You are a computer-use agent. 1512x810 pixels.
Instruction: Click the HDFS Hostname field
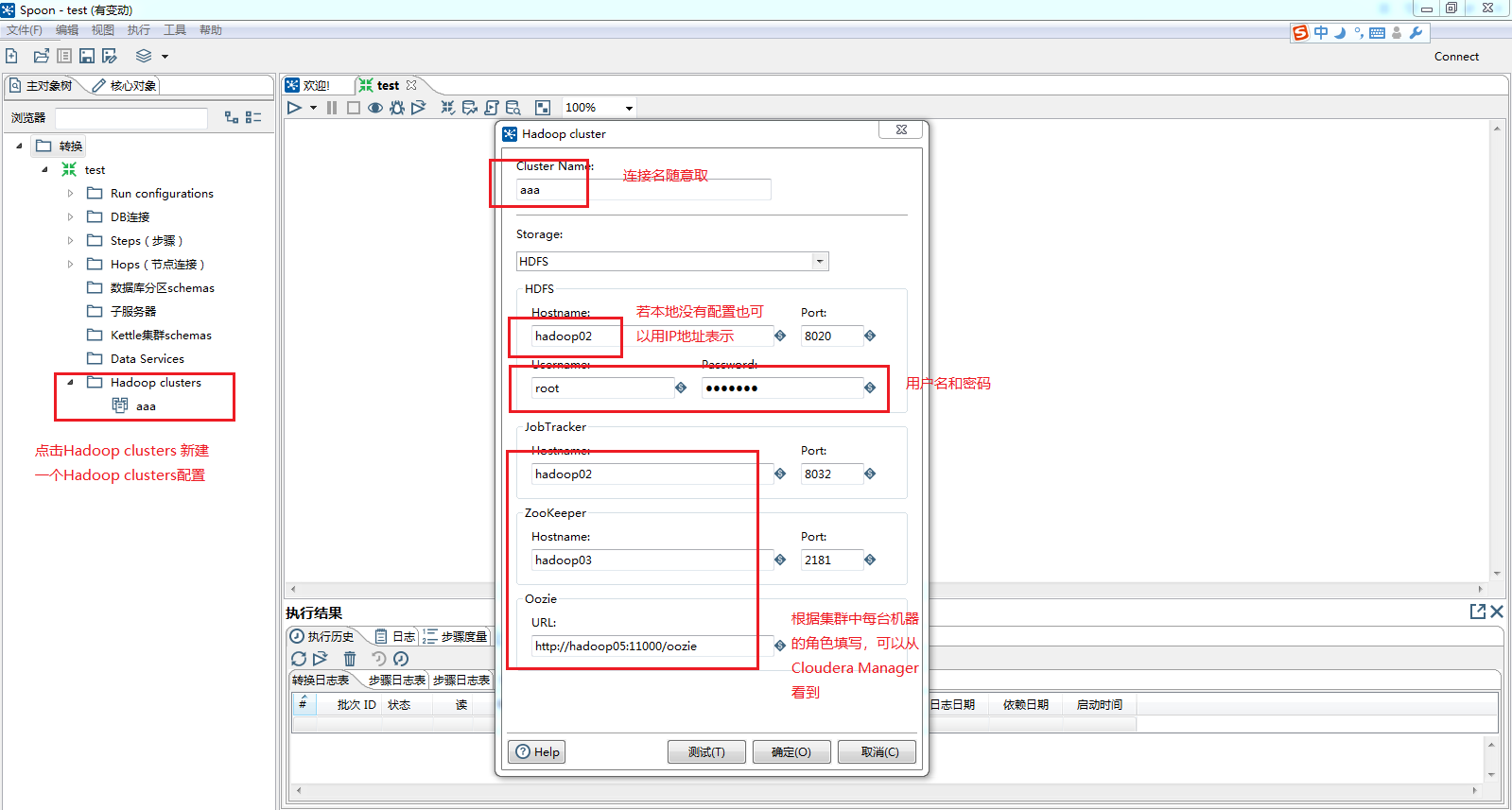click(652, 336)
